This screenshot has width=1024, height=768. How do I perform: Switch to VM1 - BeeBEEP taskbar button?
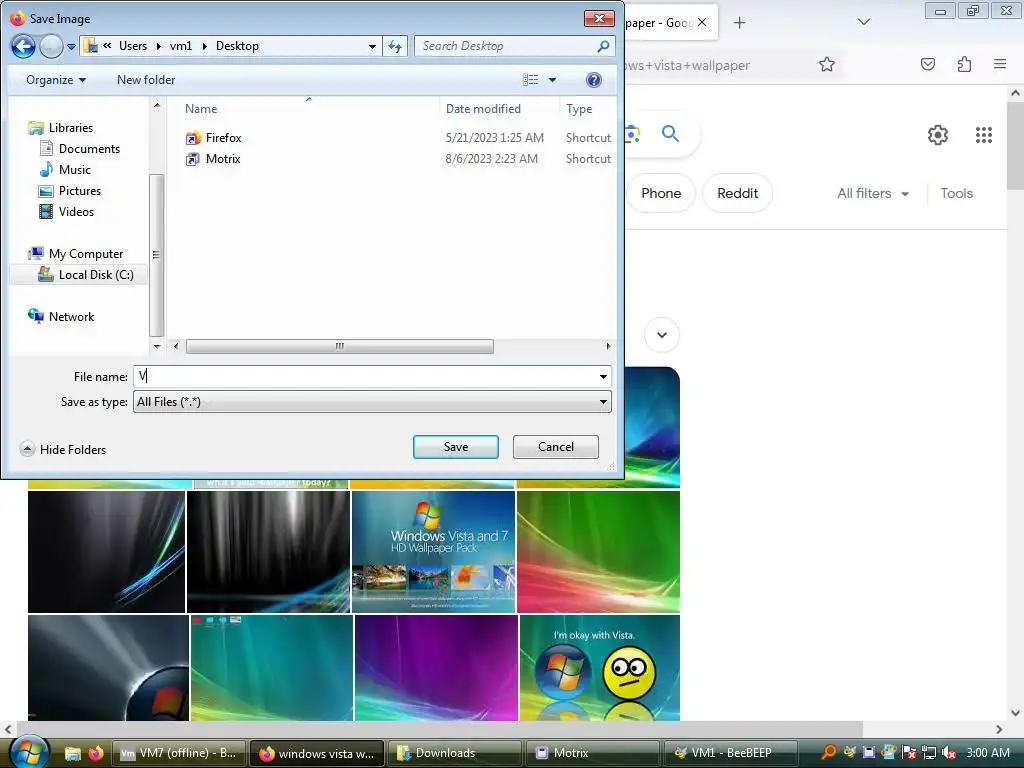[730, 753]
